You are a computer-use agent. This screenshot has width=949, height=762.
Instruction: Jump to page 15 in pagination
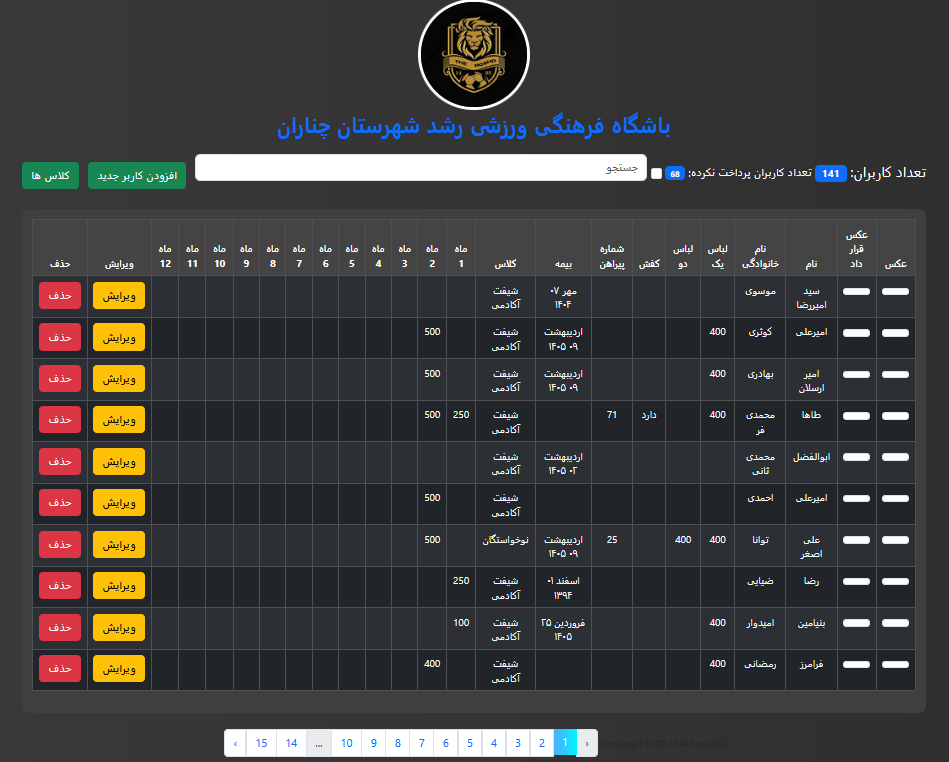(x=261, y=743)
